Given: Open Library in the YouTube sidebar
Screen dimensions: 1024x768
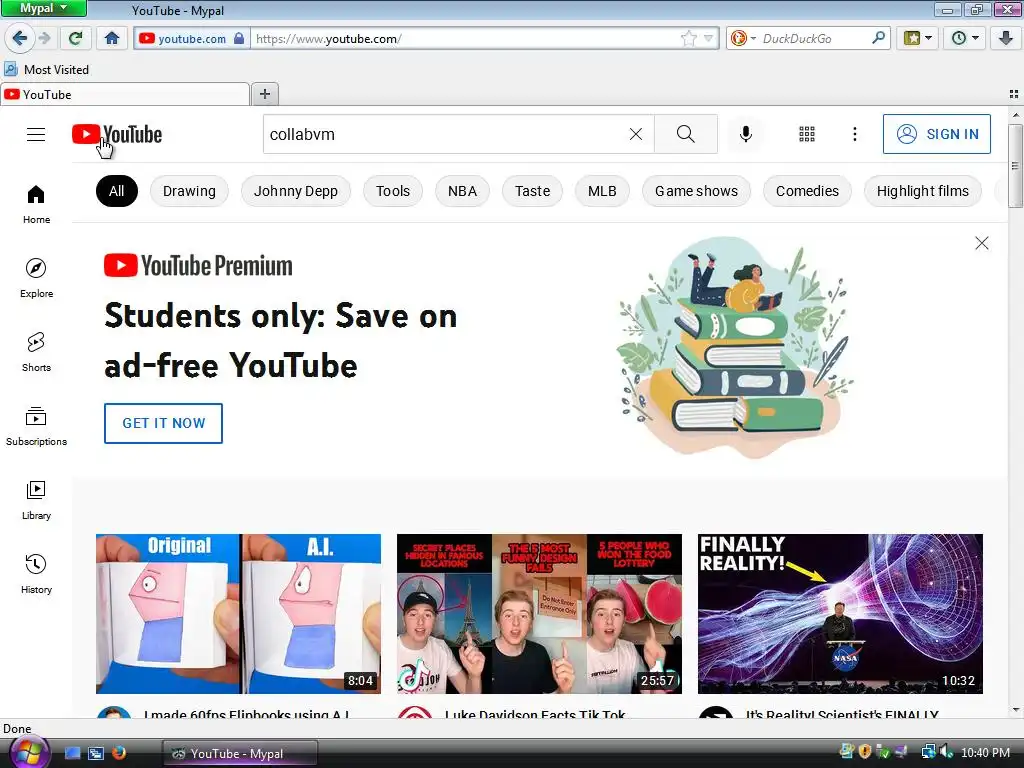Looking at the screenshot, I should pos(36,500).
